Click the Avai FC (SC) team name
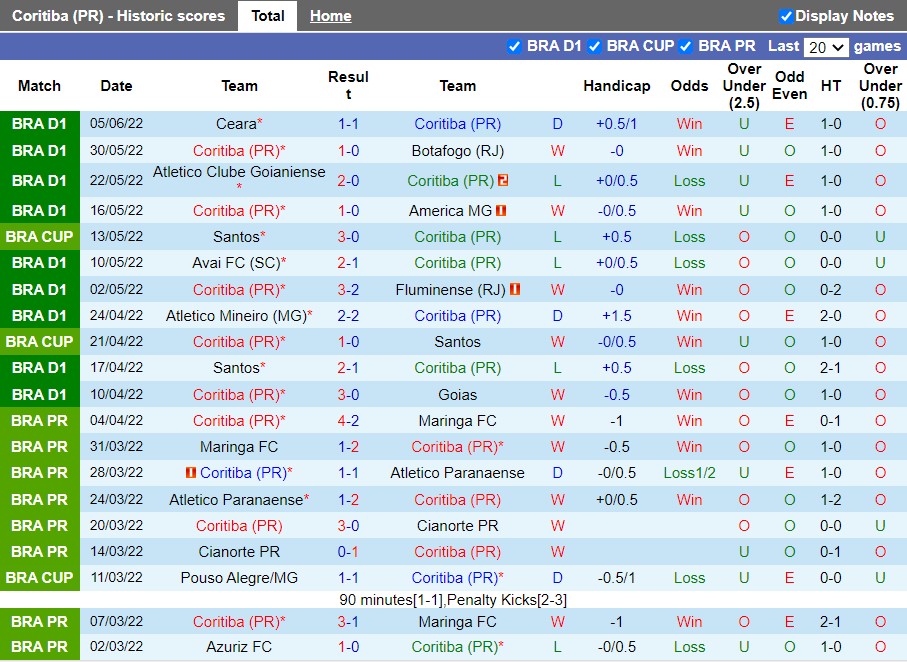The image size is (907, 662). click(235, 263)
